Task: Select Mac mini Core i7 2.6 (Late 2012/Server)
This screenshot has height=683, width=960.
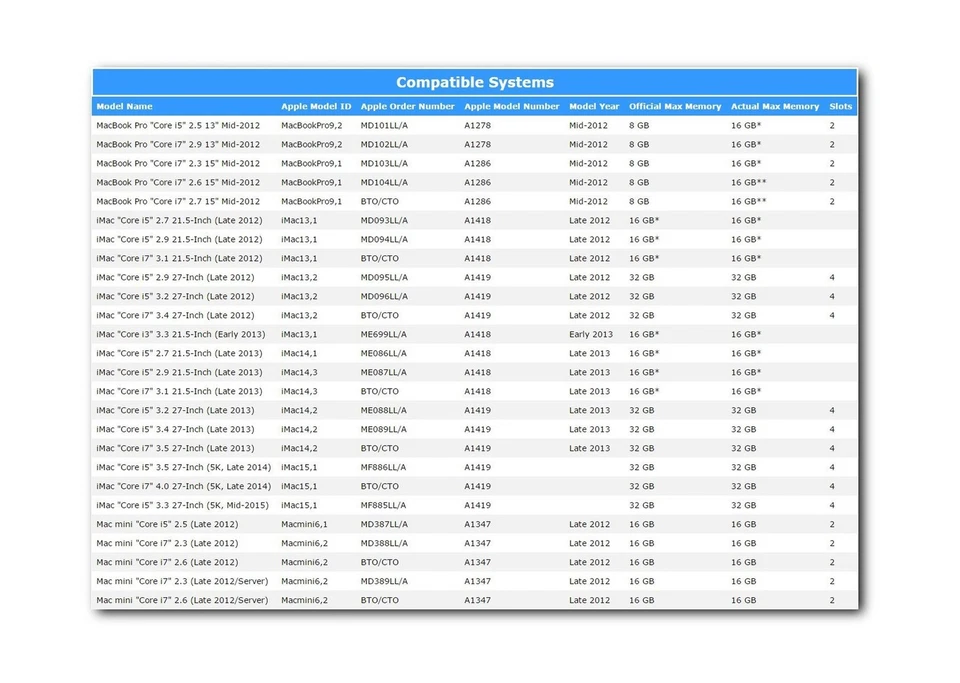Action: click(x=182, y=601)
